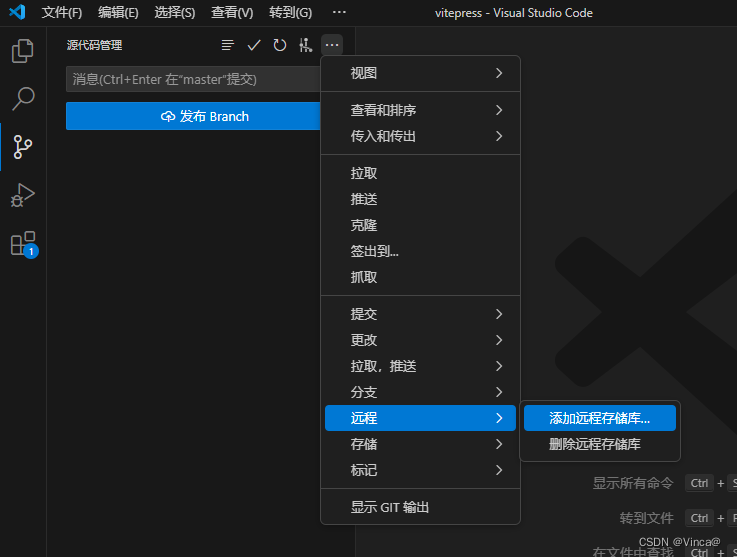Toggle view as tree/list icon
The width and height of the screenshot is (737, 557).
227,45
